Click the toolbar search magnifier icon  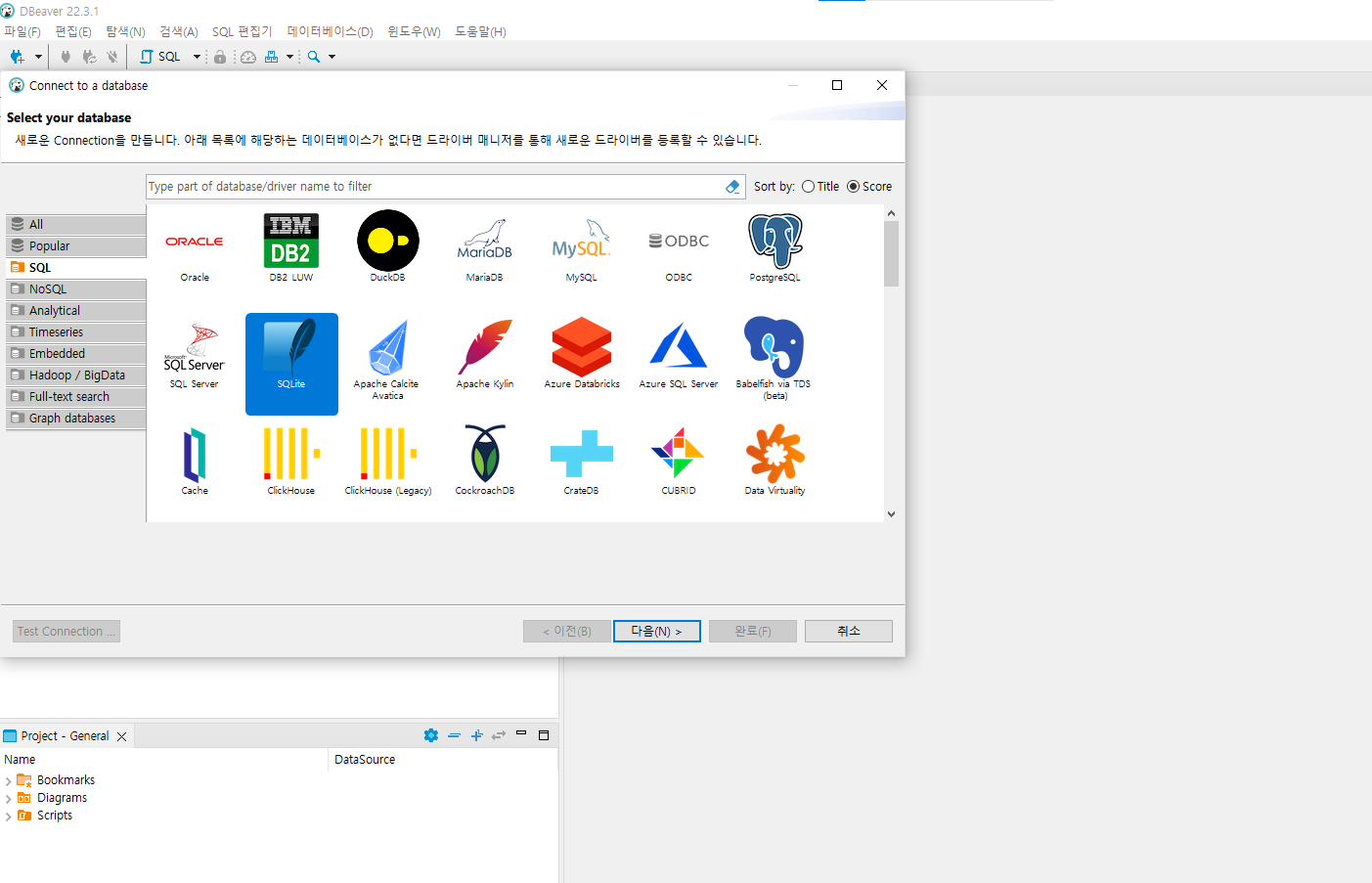click(314, 57)
